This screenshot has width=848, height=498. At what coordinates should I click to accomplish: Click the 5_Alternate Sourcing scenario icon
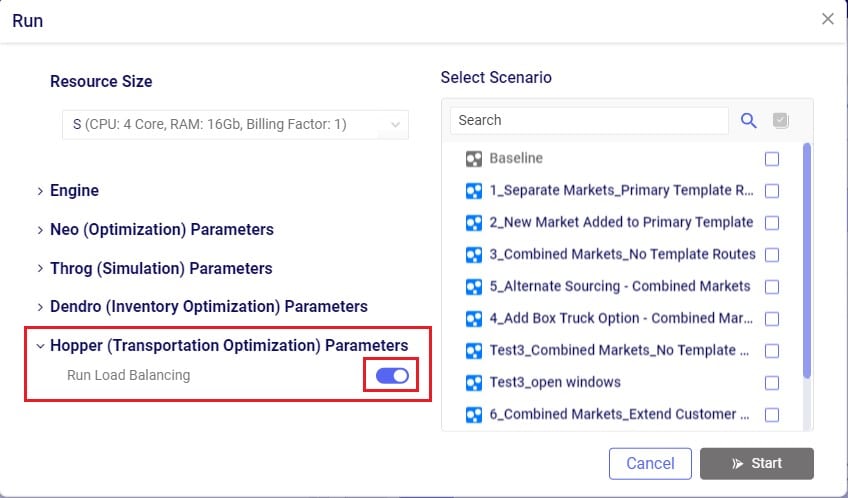pyautogui.click(x=474, y=287)
